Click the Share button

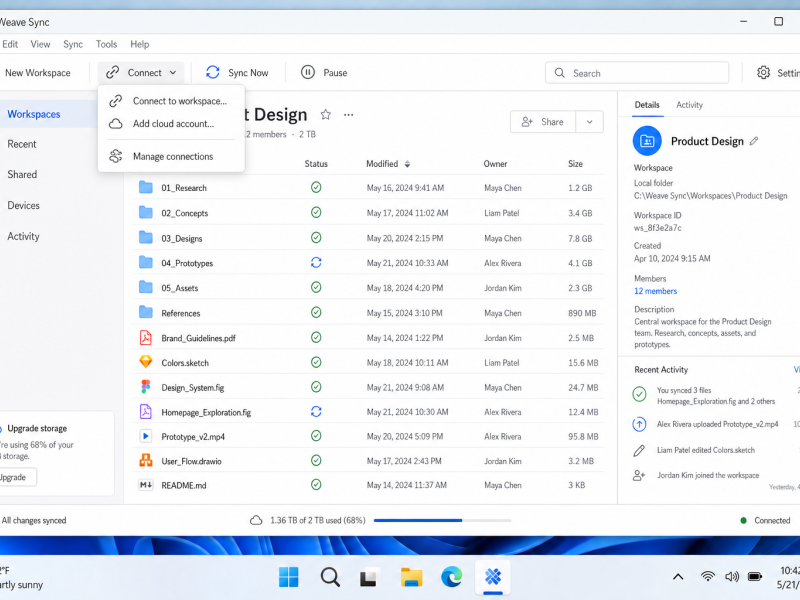[543, 122]
